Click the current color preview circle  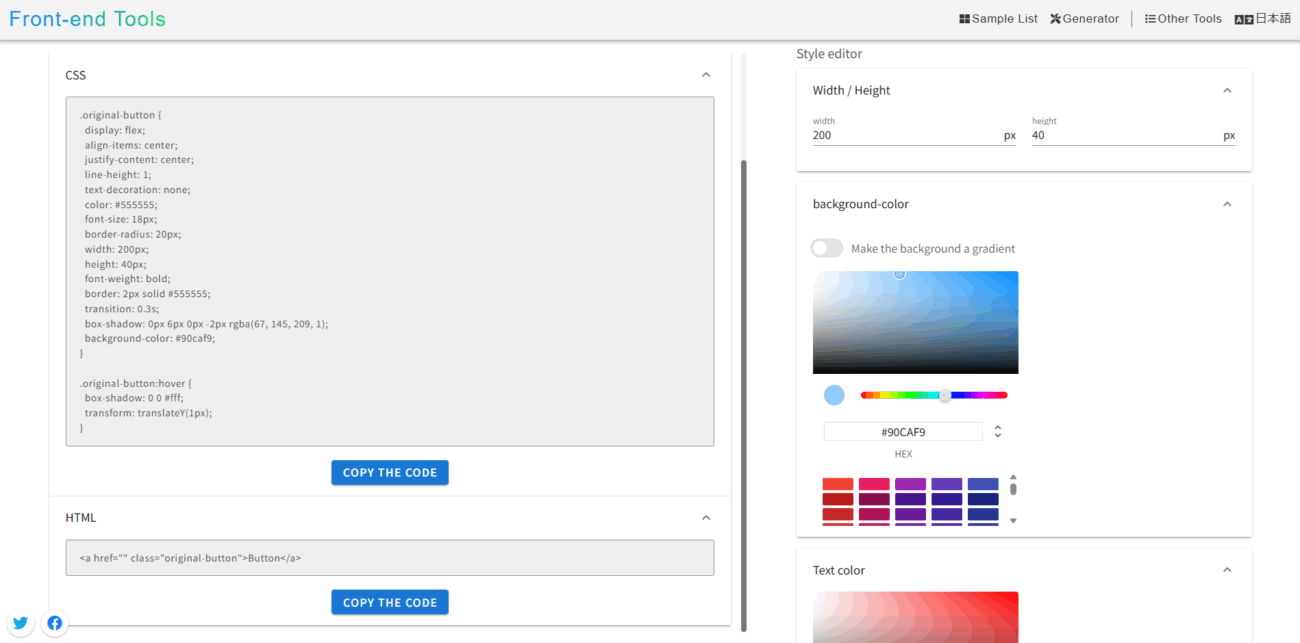pos(834,395)
